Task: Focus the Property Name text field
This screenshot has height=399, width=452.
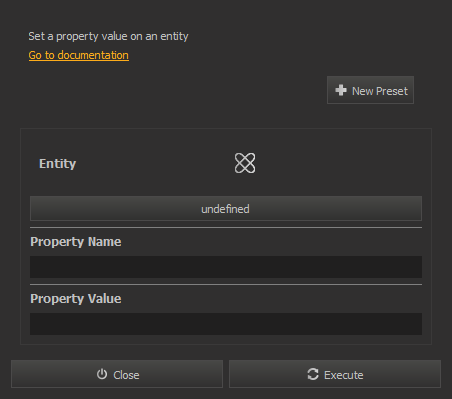Action: pos(226,267)
